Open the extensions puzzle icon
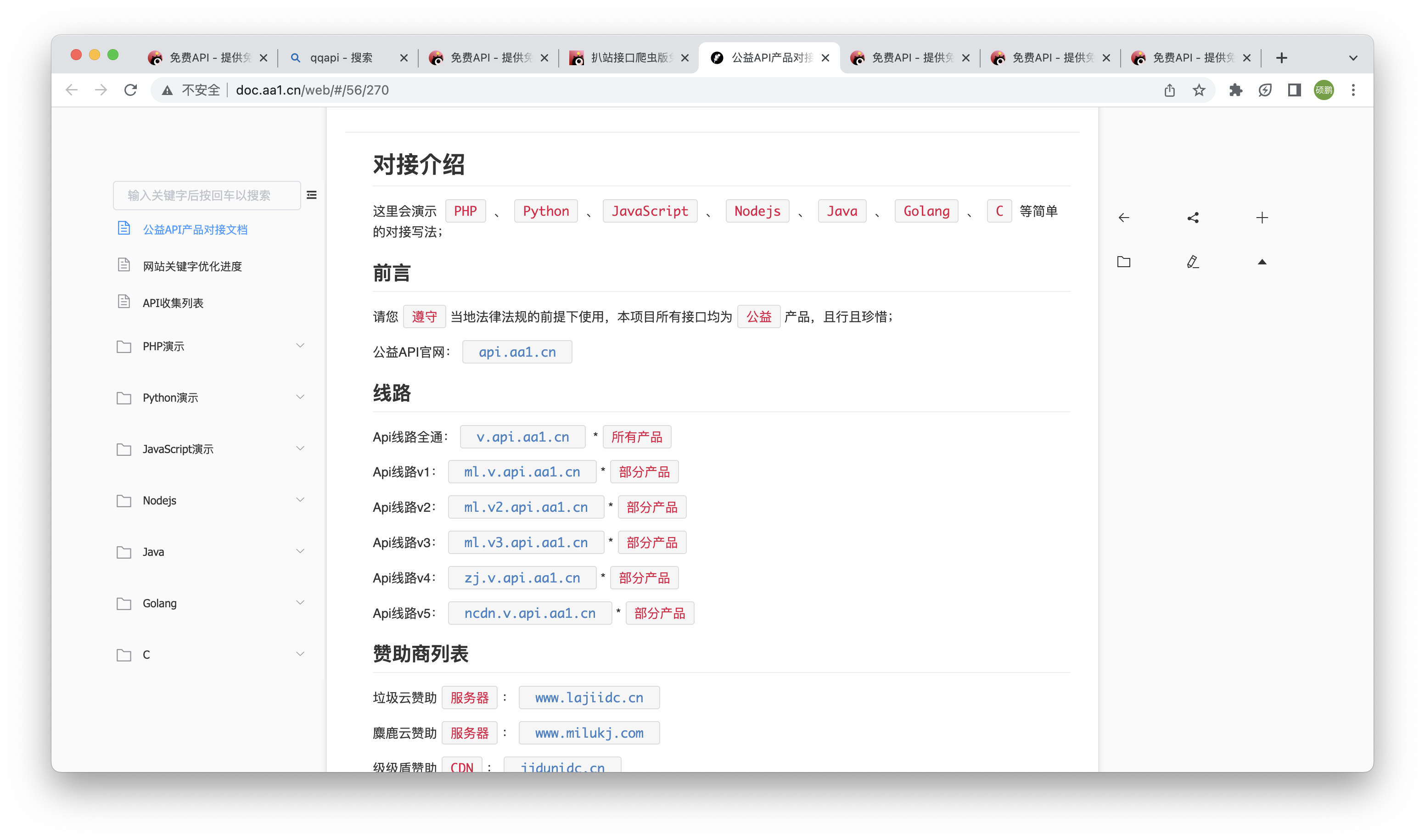The height and width of the screenshot is (840, 1425). tap(1235, 90)
